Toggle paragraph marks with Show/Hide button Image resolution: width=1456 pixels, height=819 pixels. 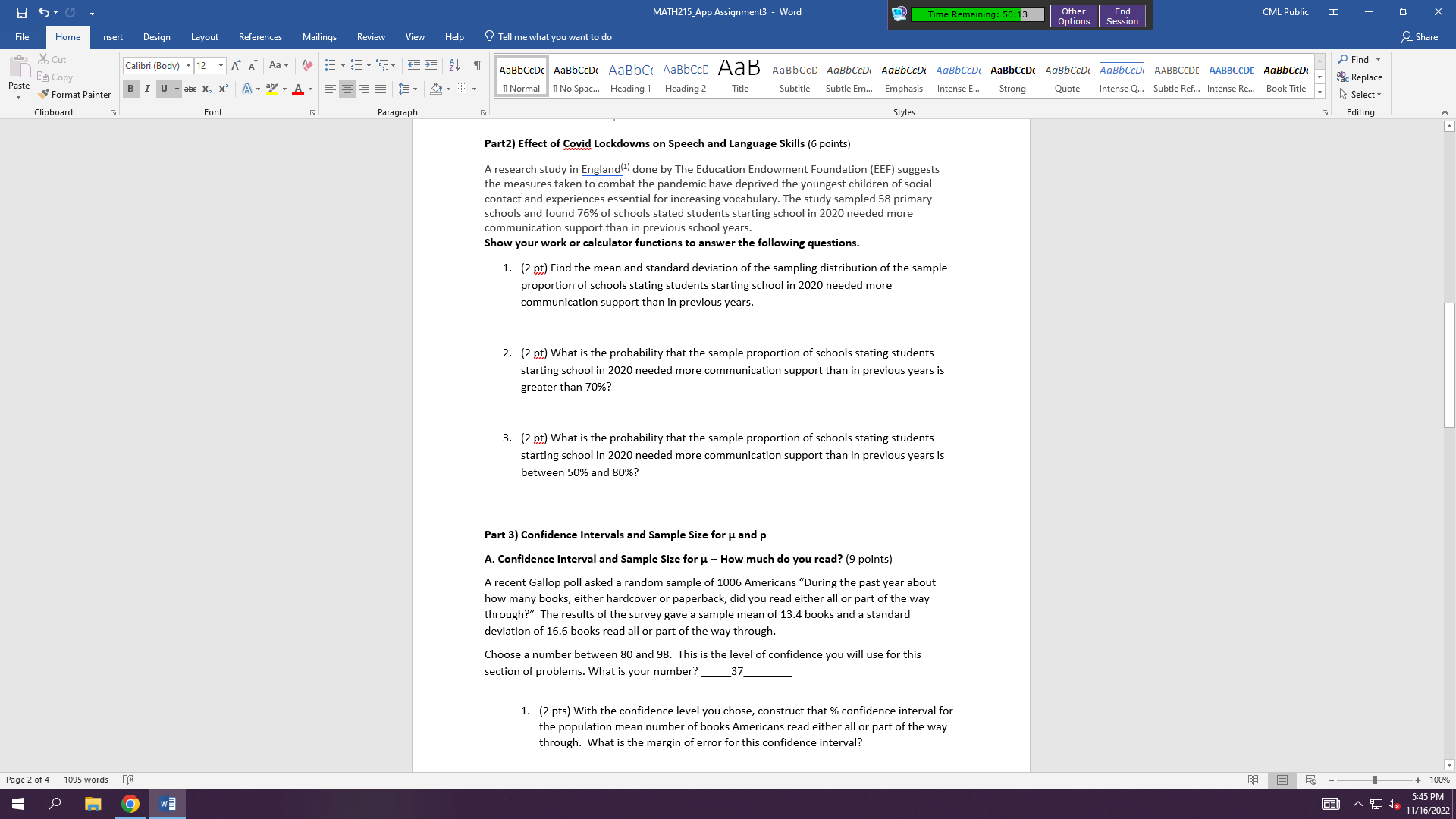tap(477, 65)
